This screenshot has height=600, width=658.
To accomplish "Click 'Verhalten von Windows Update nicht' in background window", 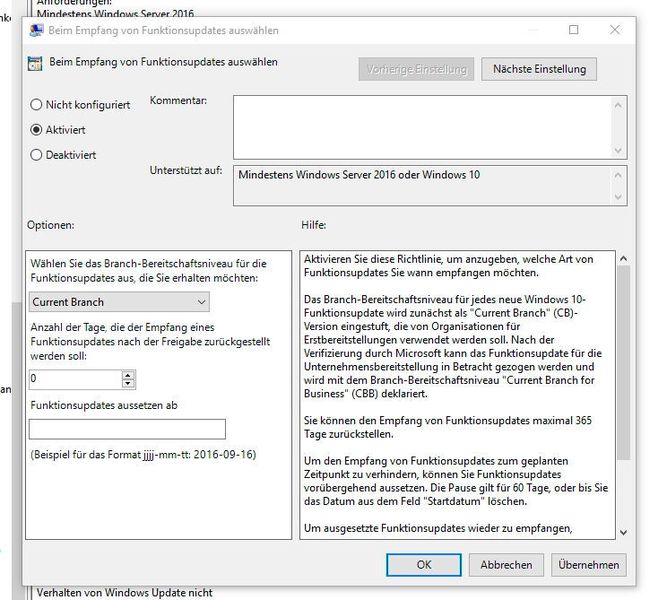I will coord(124,593).
